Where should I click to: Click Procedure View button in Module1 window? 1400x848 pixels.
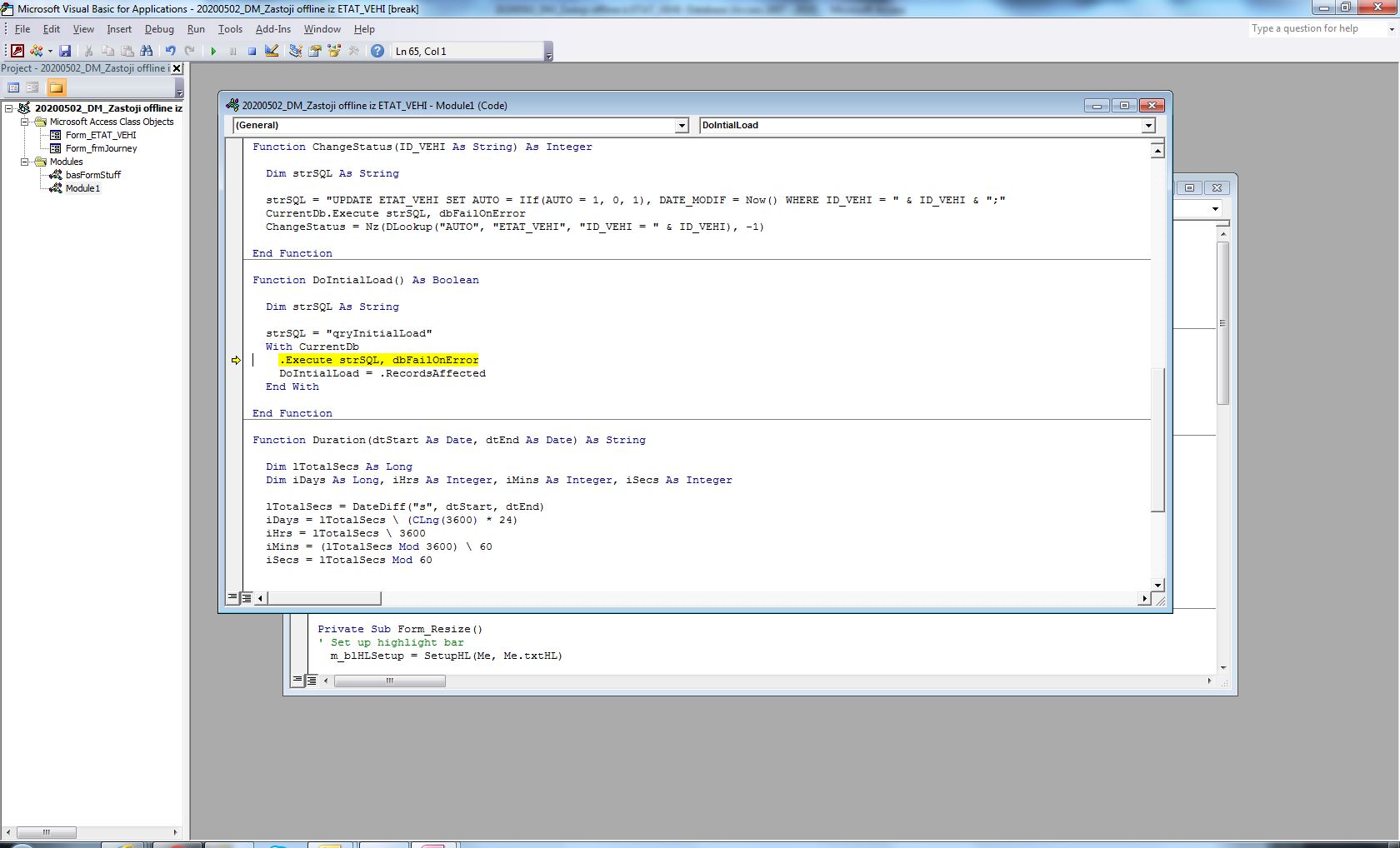232,597
